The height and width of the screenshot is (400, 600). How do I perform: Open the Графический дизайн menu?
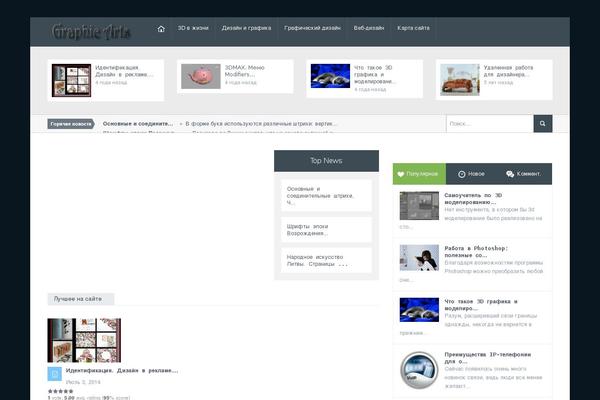(x=312, y=28)
